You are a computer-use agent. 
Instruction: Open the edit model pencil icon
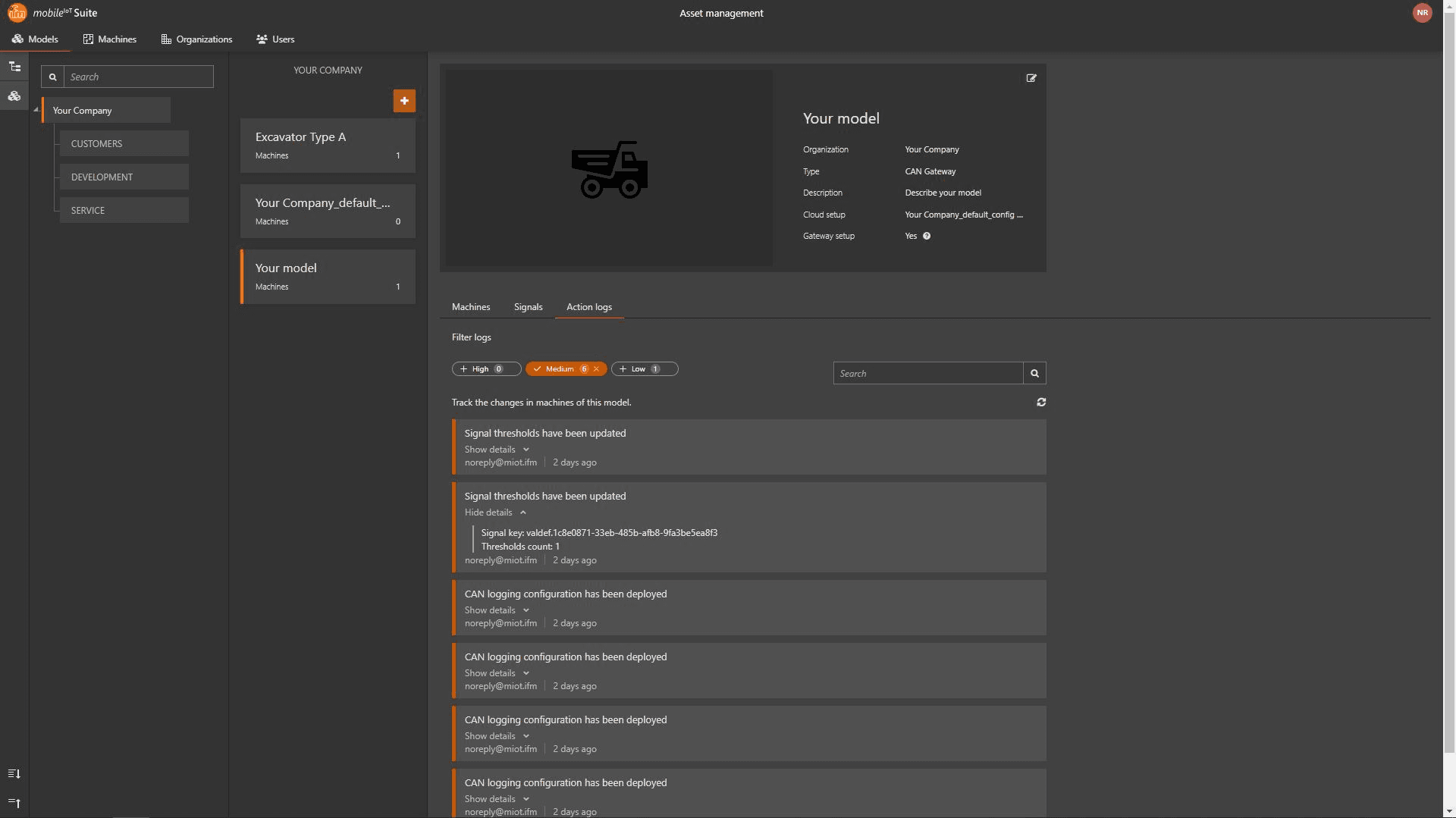click(1031, 78)
